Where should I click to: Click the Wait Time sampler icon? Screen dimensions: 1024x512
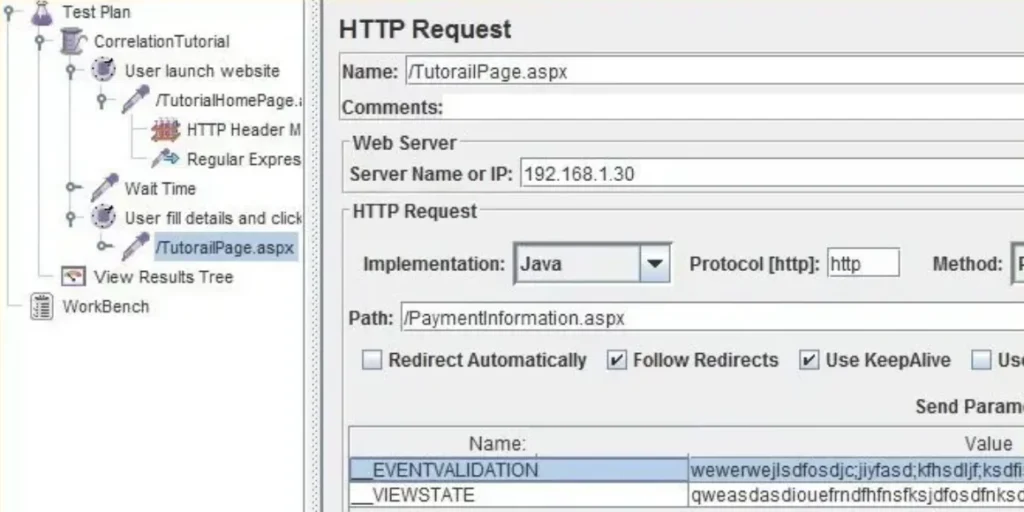pos(103,188)
